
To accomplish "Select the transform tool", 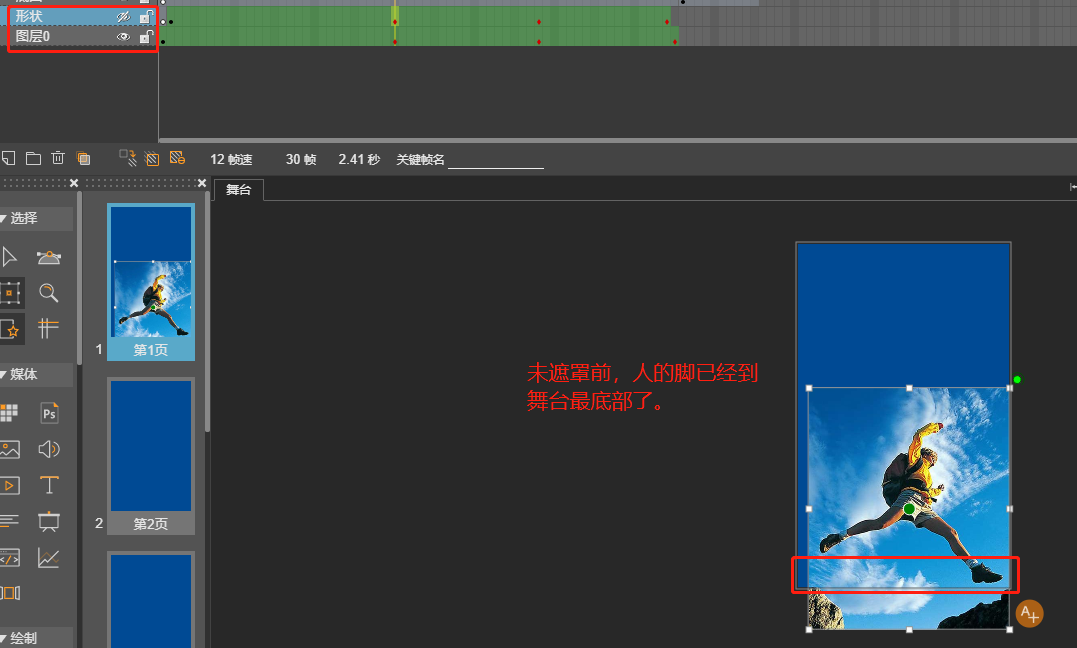I will click(x=10, y=293).
